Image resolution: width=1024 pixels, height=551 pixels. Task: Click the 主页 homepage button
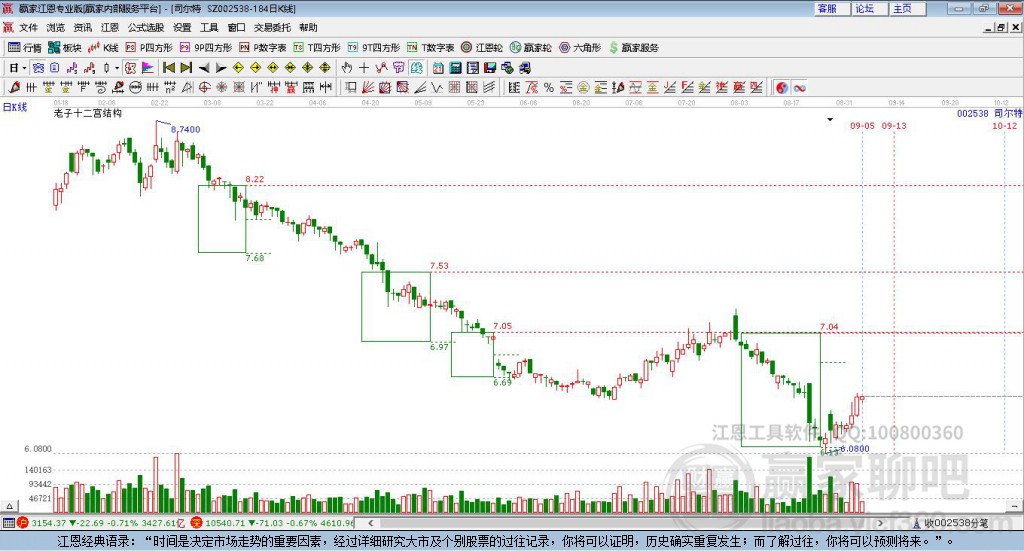point(907,8)
